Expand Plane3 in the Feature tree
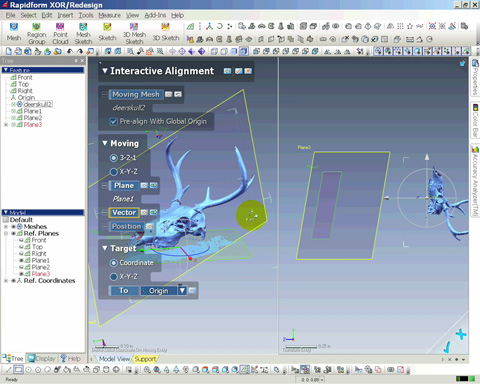The width and height of the screenshot is (480, 384). pyautogui.click(x=6, y=125)
